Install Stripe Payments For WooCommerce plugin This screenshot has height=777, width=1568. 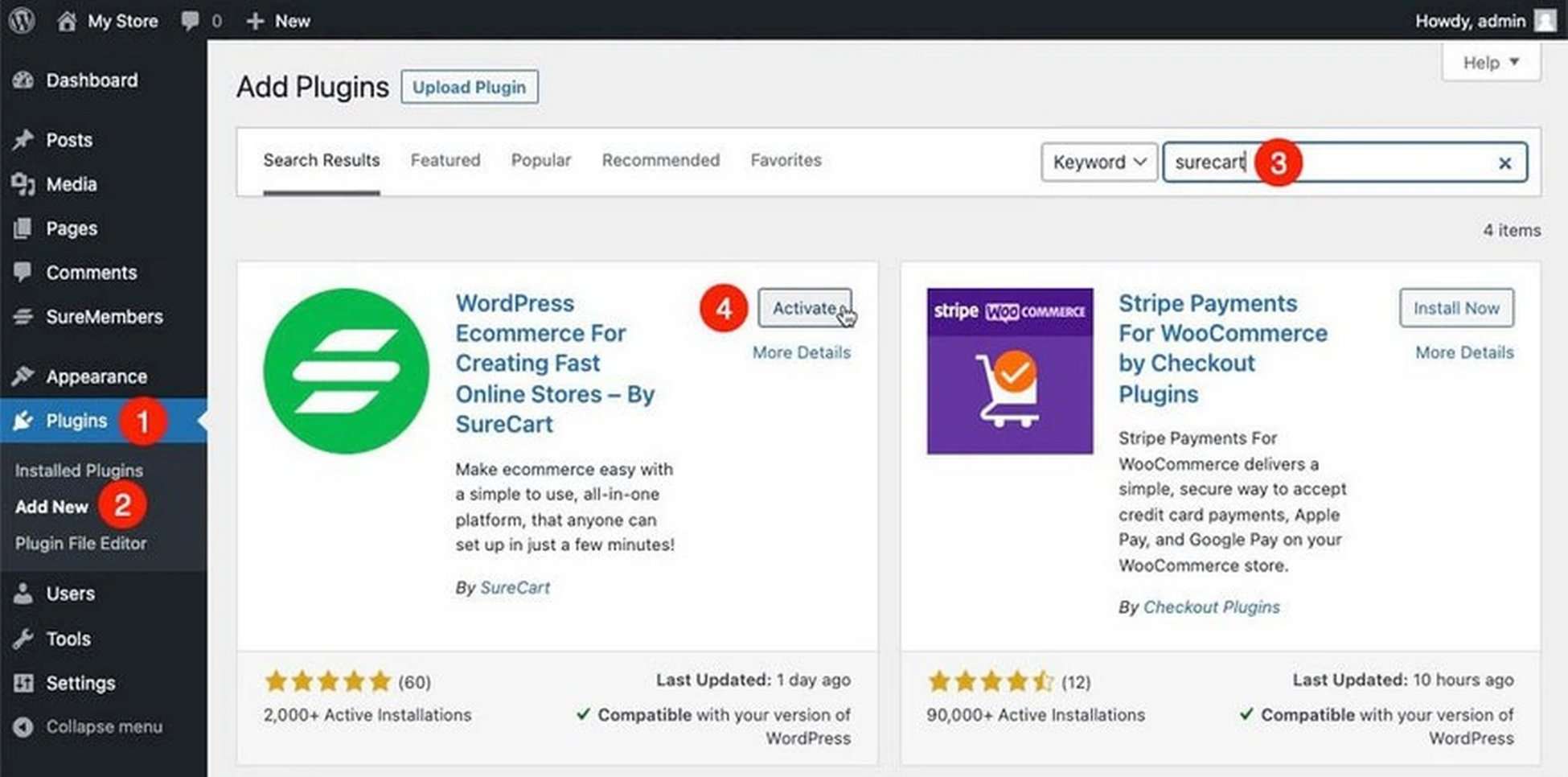[1455, 308]
